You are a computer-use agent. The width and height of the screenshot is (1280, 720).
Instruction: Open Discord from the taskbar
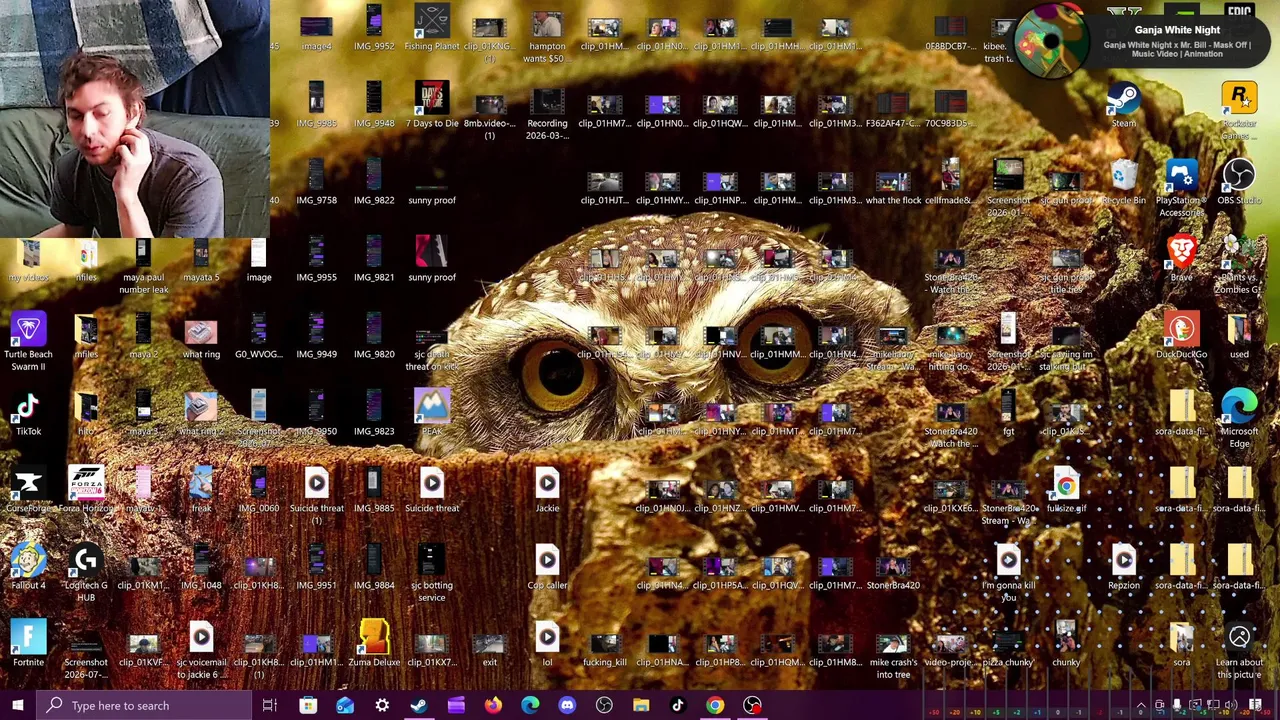567,705
